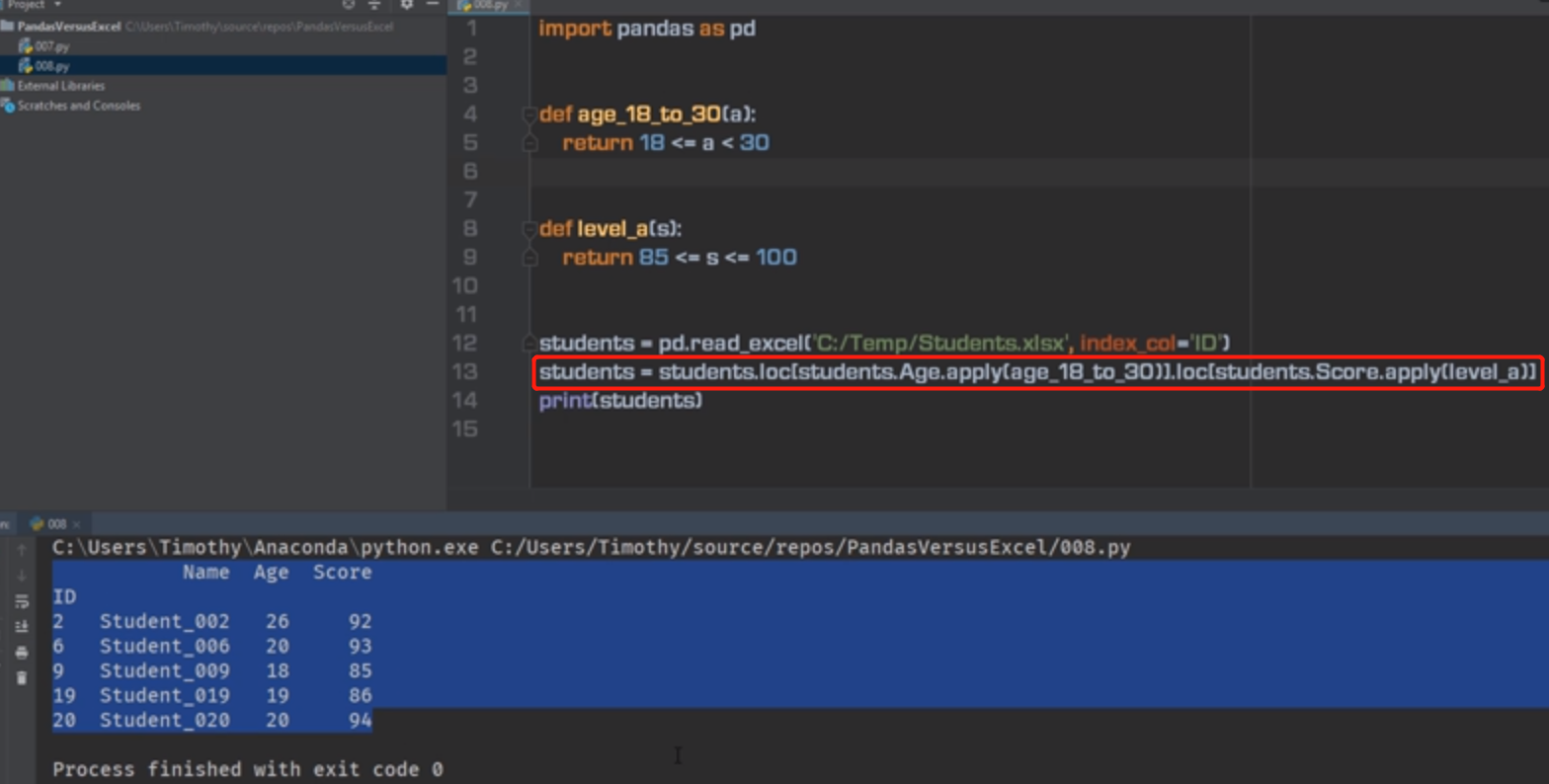Click 'print(students)' on line 14

point(620,401)
